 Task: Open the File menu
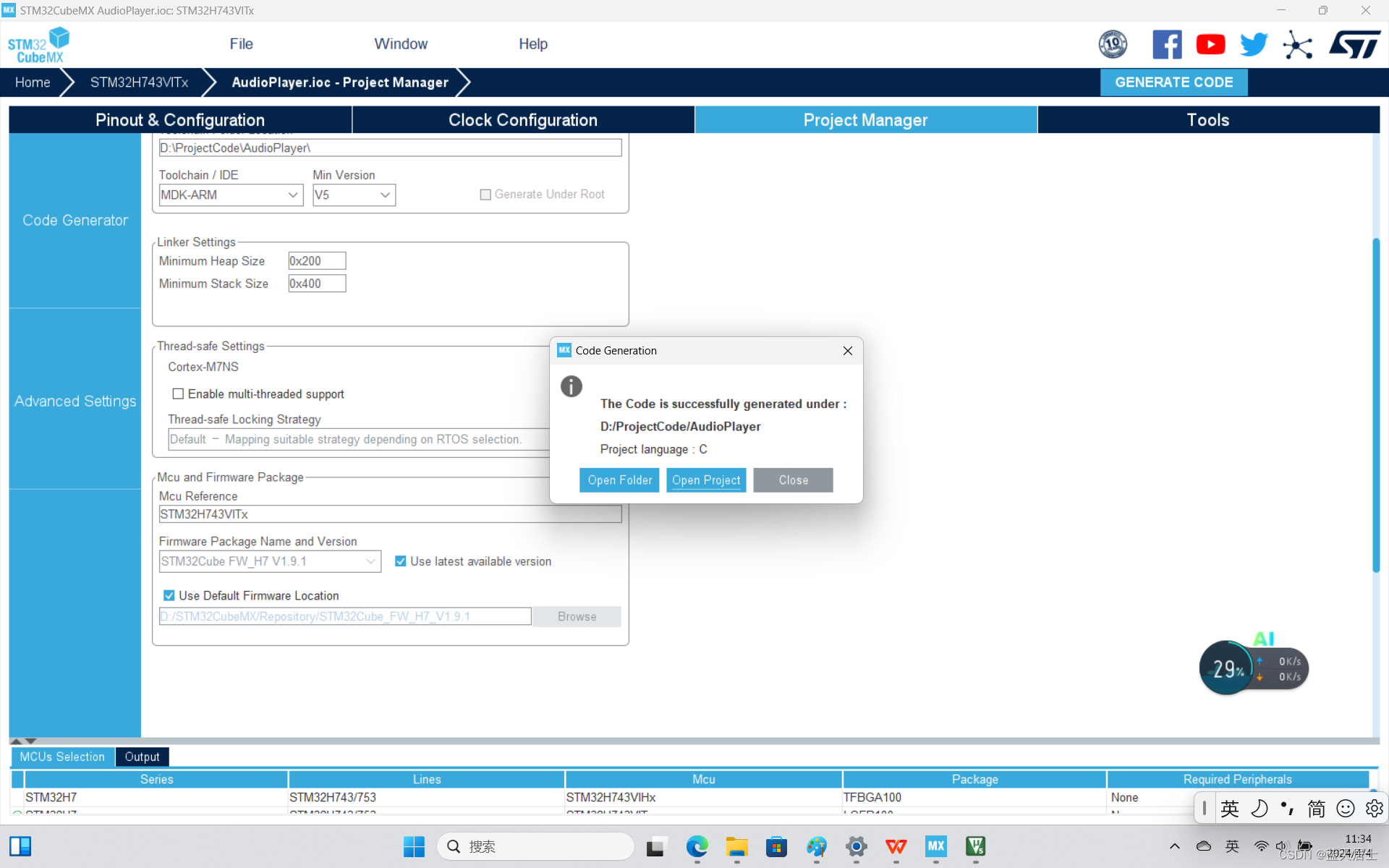241,44
